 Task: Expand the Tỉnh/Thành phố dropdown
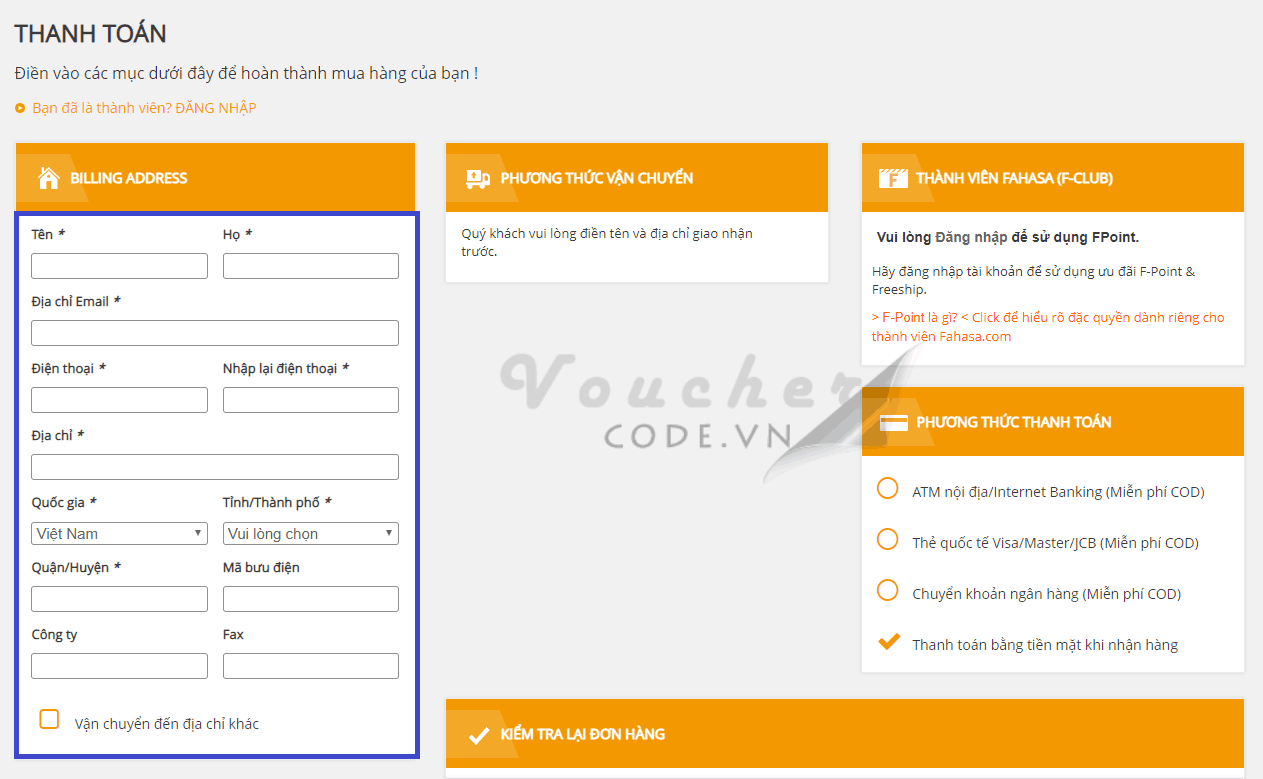click(x=310, y=533)
